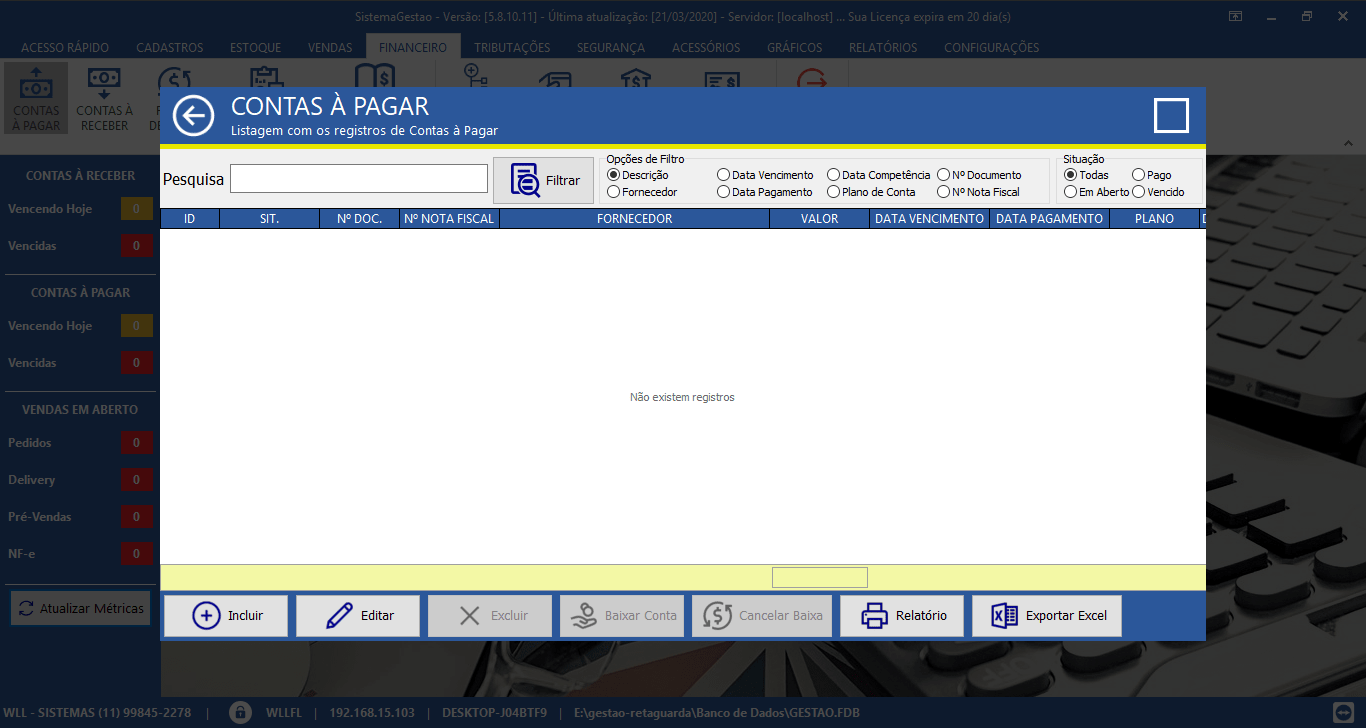Click the padlock icon in status bar
The width and height of the screenshot is (1366, 728).
click(x=240, y=713)
